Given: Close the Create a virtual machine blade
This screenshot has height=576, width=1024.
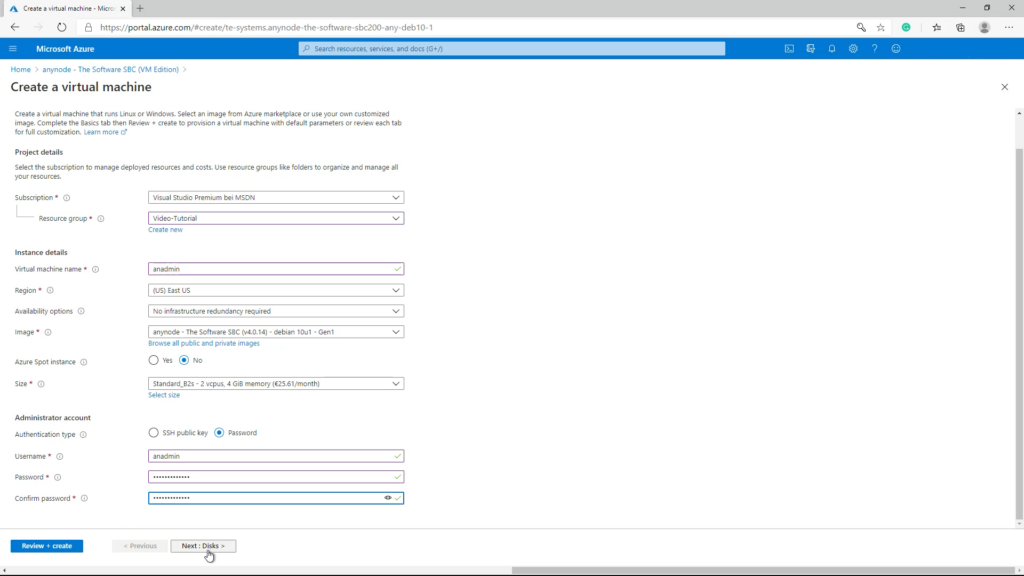Looking at the screenshot, I should coord(1004,87).
